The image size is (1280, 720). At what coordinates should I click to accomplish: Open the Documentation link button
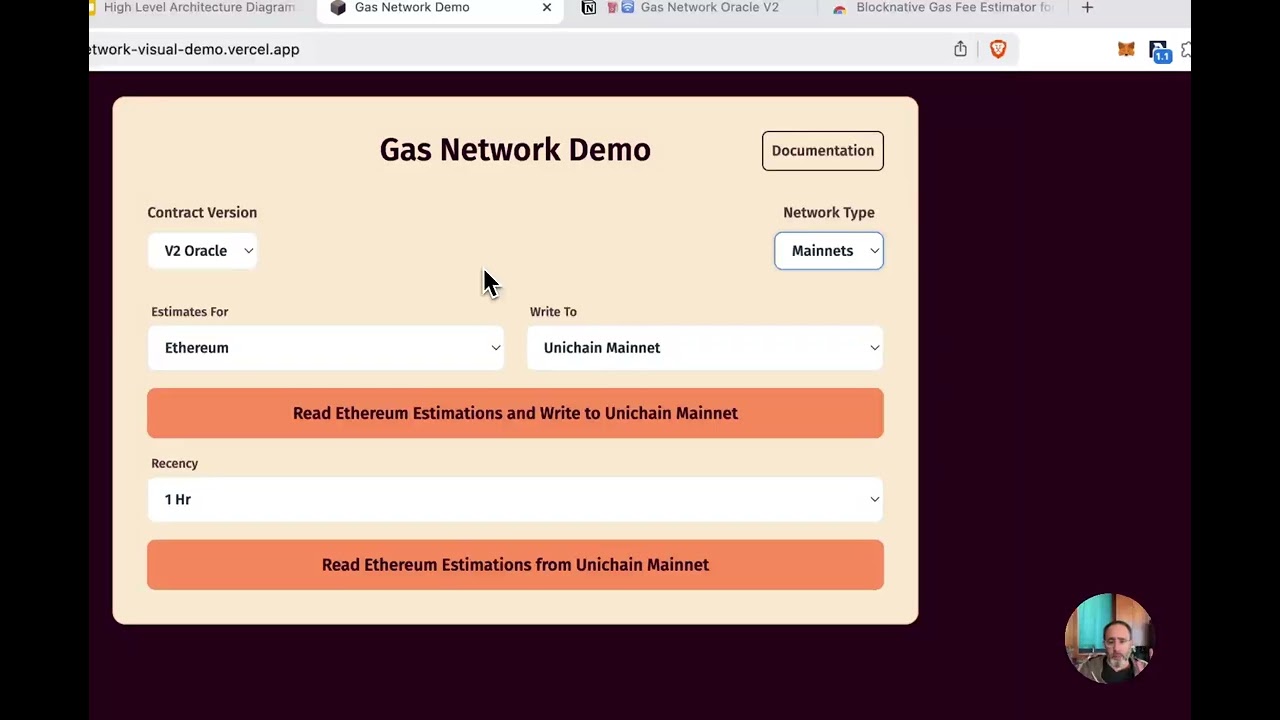coord(822,151)
